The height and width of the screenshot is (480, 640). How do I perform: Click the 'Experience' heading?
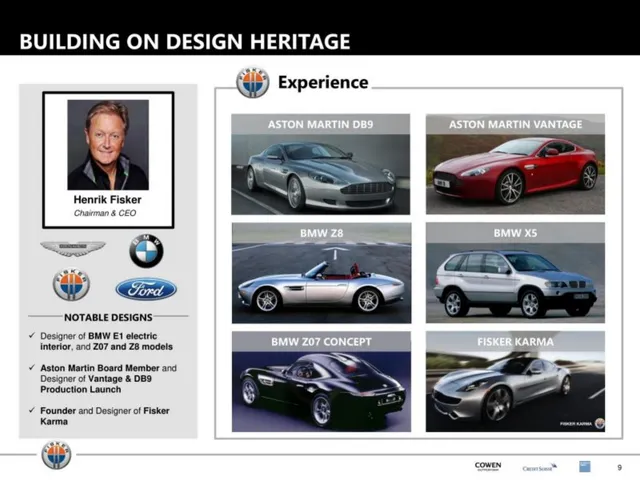coord(323,82)
